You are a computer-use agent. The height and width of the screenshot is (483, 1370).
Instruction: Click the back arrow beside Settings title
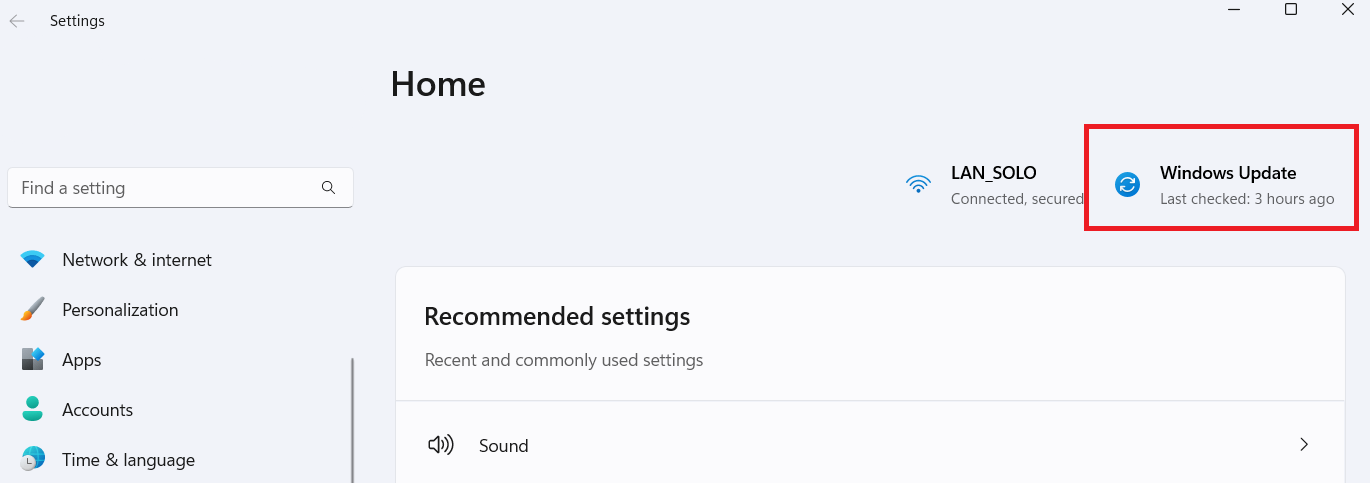tap(17, 21)
